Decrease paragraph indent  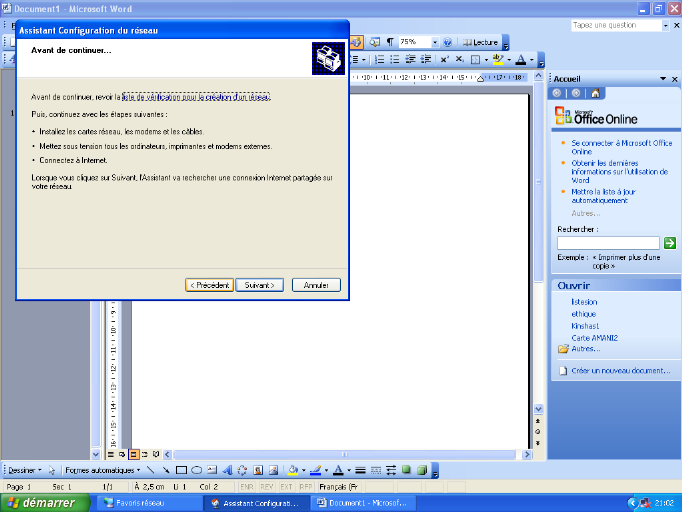click(410, 60)
